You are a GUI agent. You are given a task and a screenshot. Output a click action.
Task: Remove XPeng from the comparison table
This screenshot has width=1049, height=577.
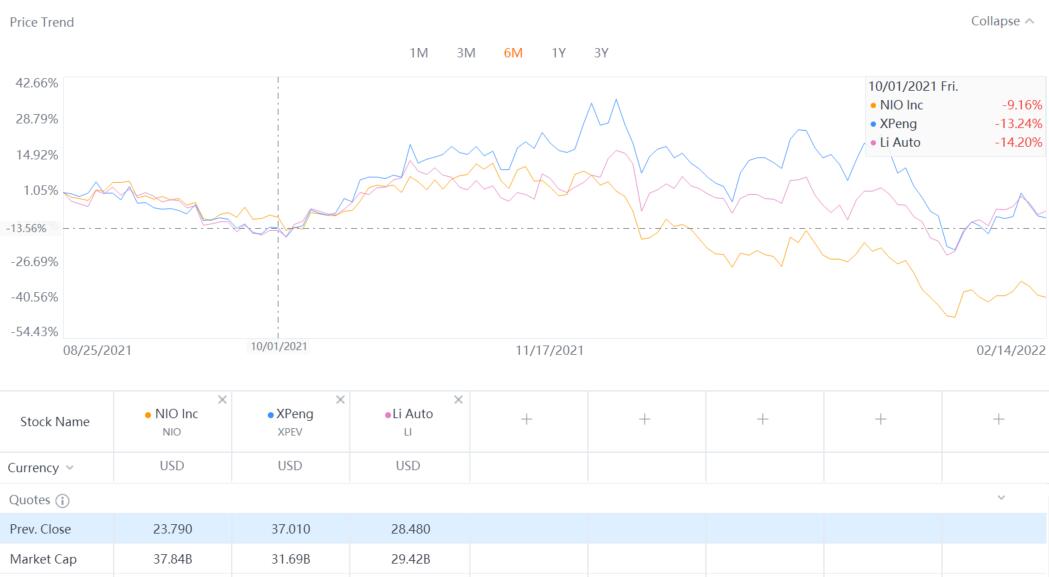pyautogui.click(x=340, y=400)
